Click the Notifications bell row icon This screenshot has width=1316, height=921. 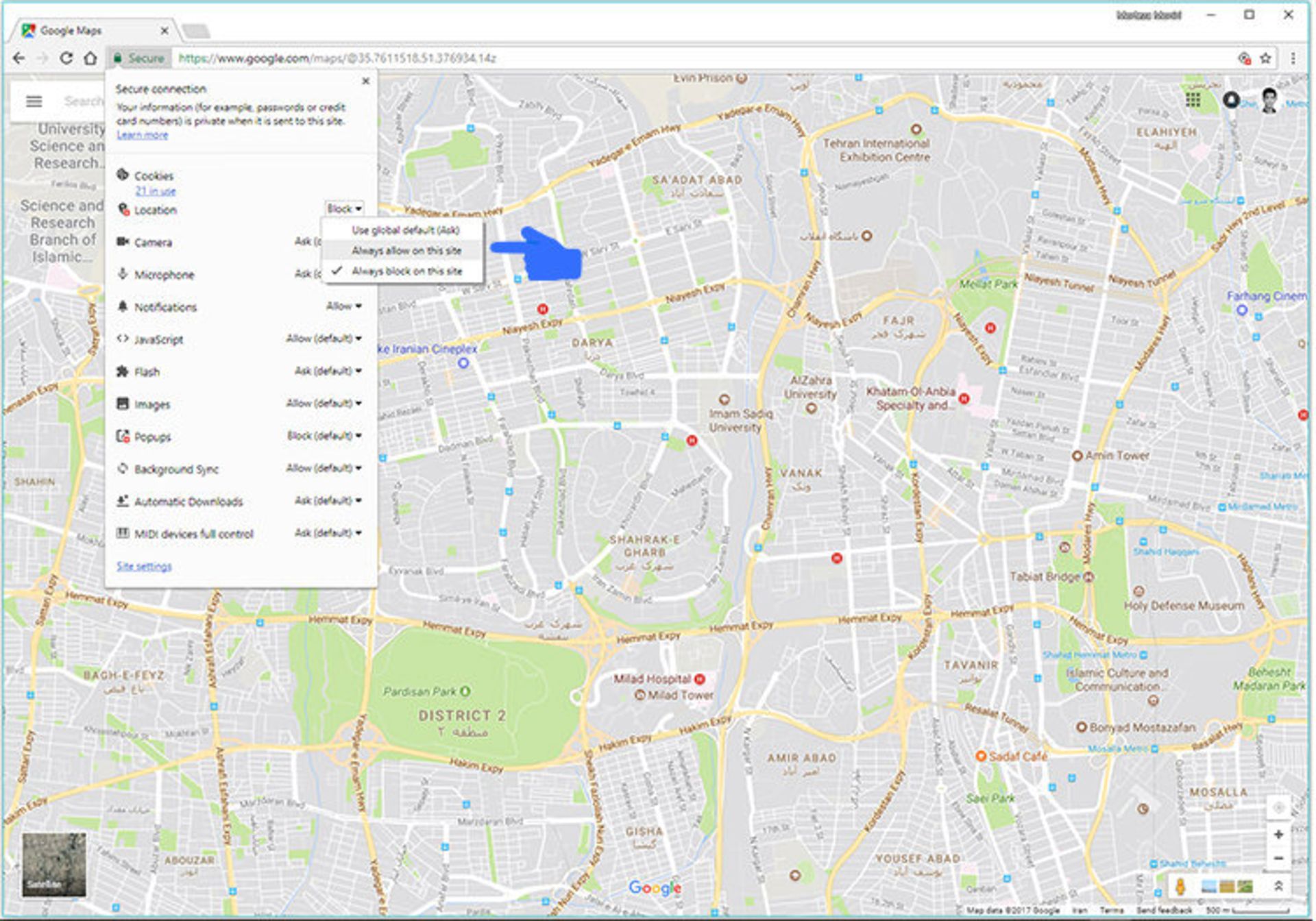coord(123,306)
